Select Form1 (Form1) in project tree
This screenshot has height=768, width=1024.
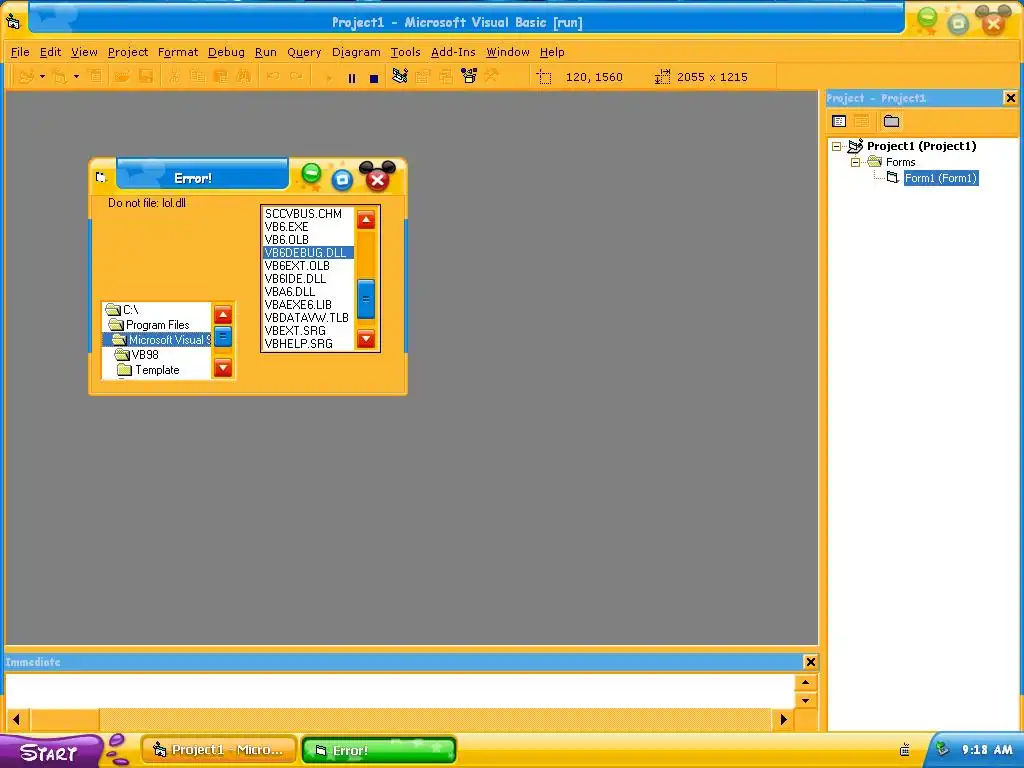click(940, 178)
